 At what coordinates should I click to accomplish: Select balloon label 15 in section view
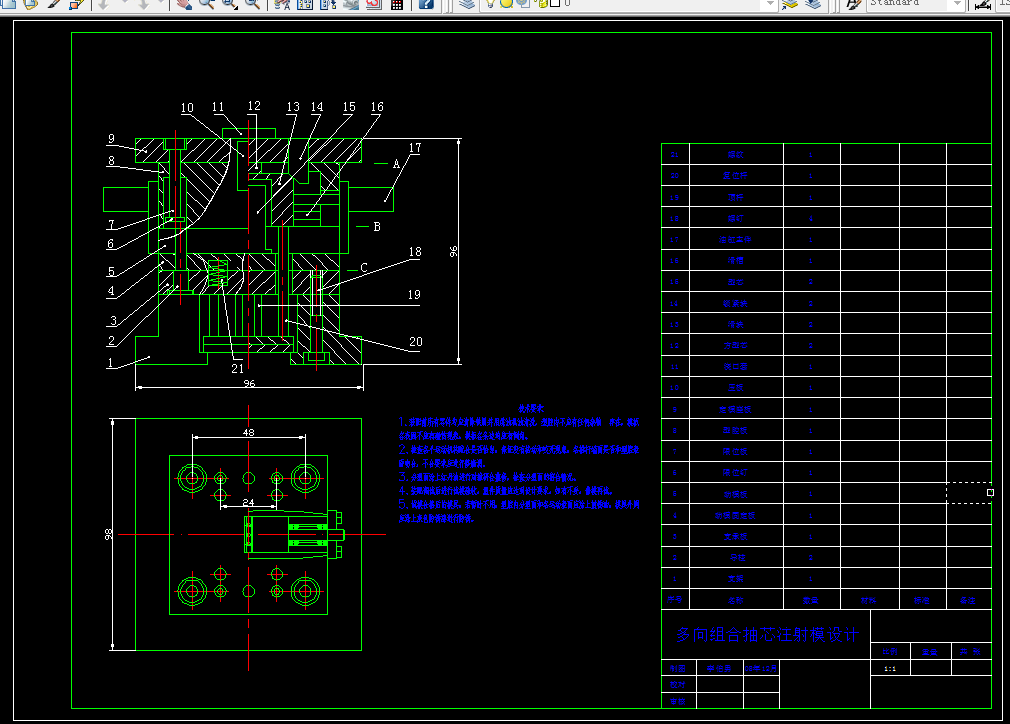(348, 106)
